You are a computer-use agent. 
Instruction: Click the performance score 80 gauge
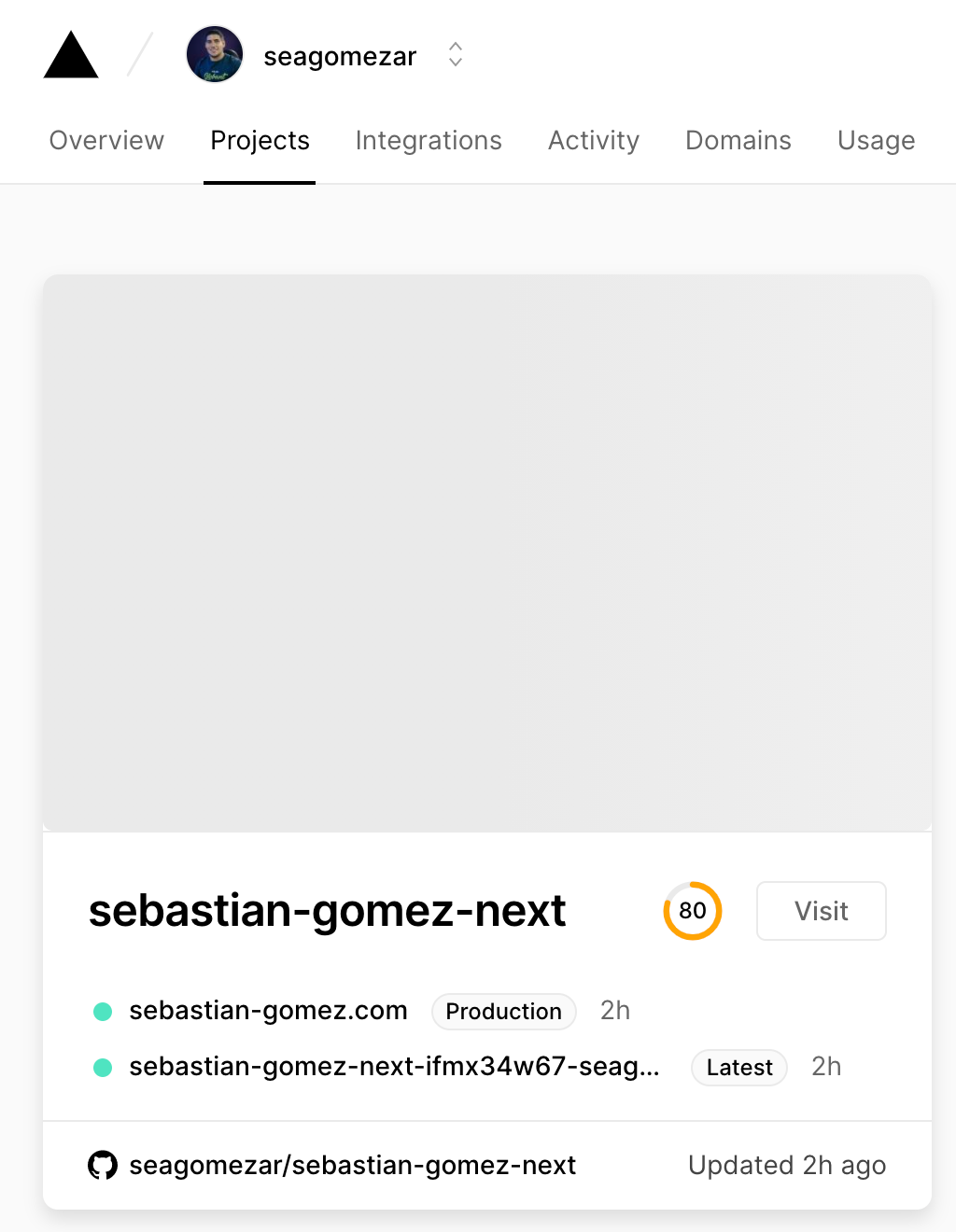tap(693, 911)
